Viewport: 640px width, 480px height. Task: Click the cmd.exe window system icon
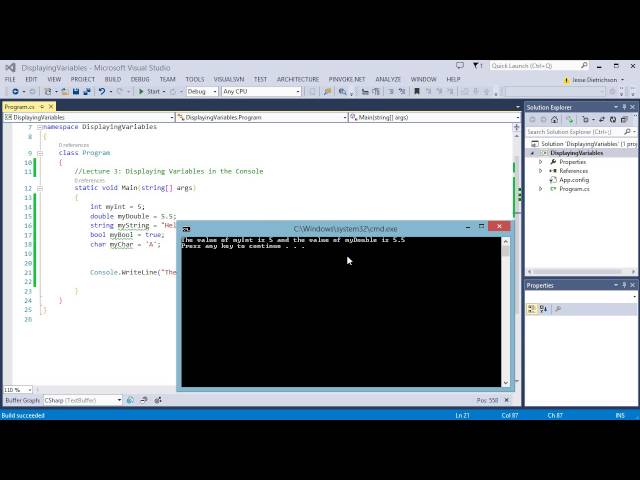(x=187, y=229)
